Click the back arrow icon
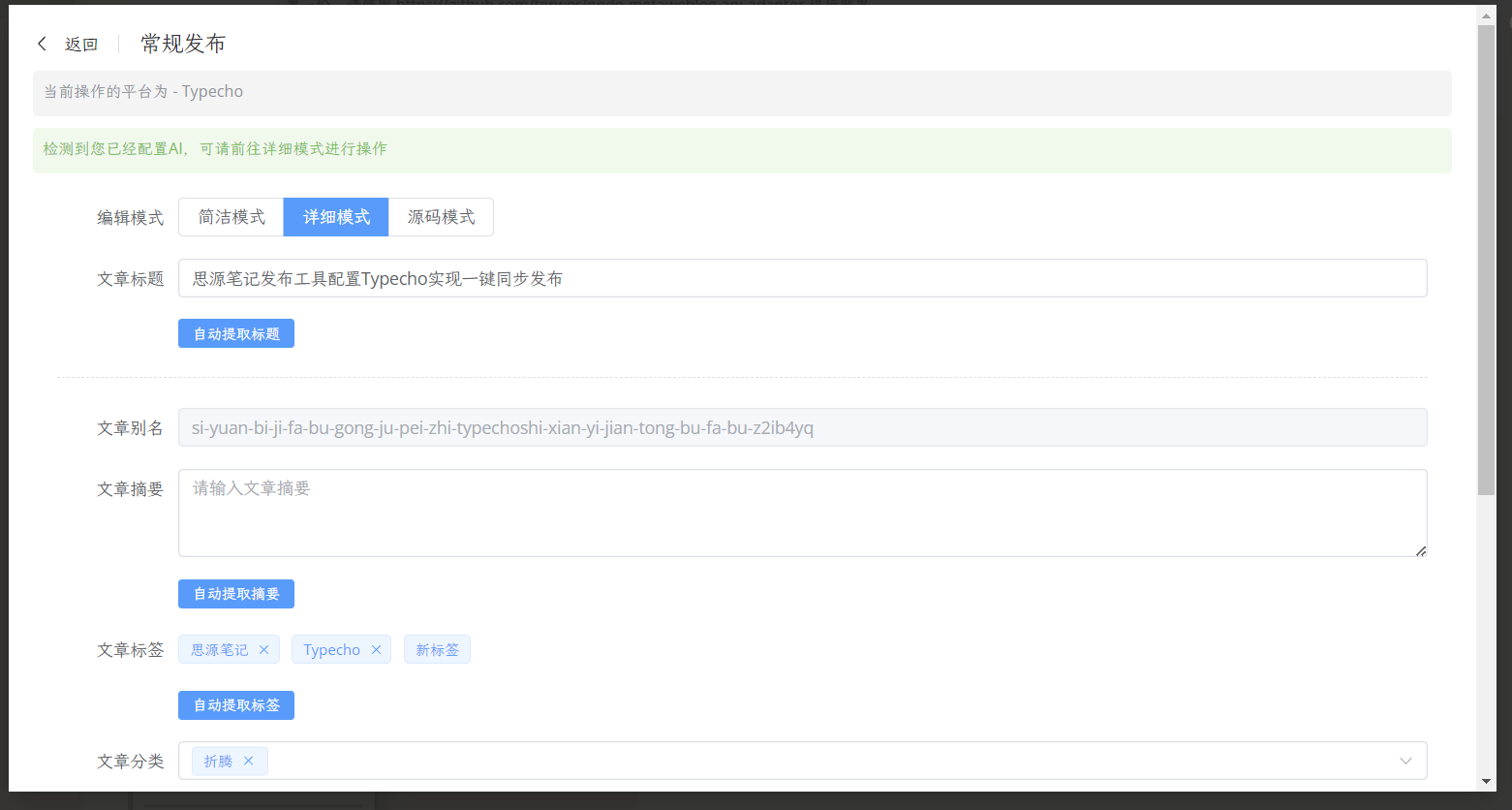 click(42, 44)
